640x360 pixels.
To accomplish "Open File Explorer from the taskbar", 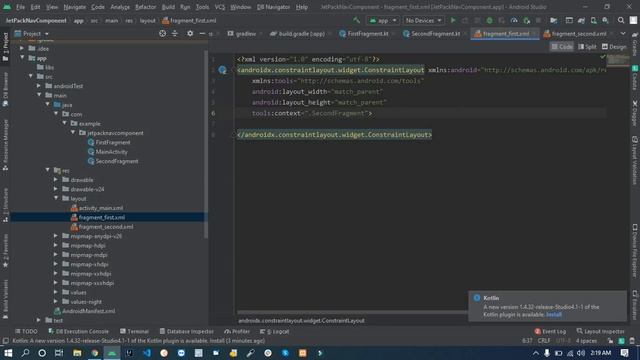I will coord(77,353).
